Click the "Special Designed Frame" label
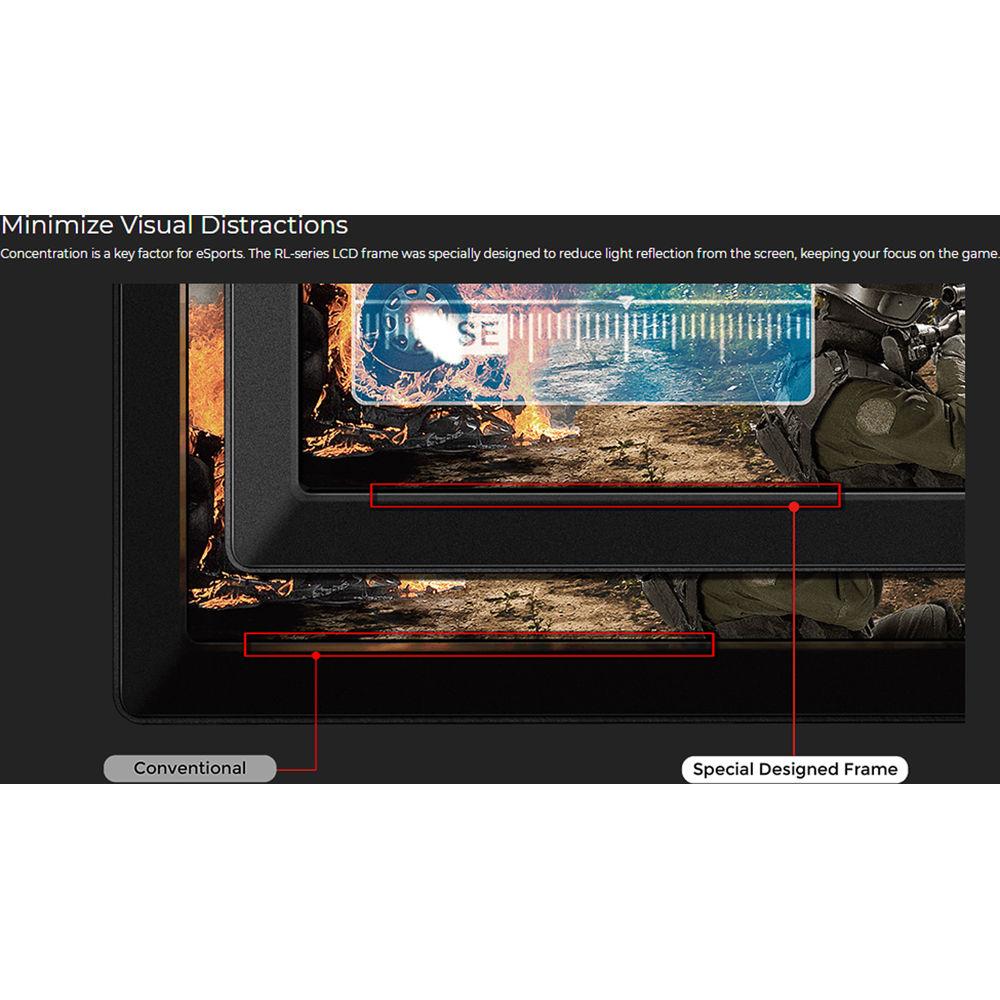 coord(794,769)
